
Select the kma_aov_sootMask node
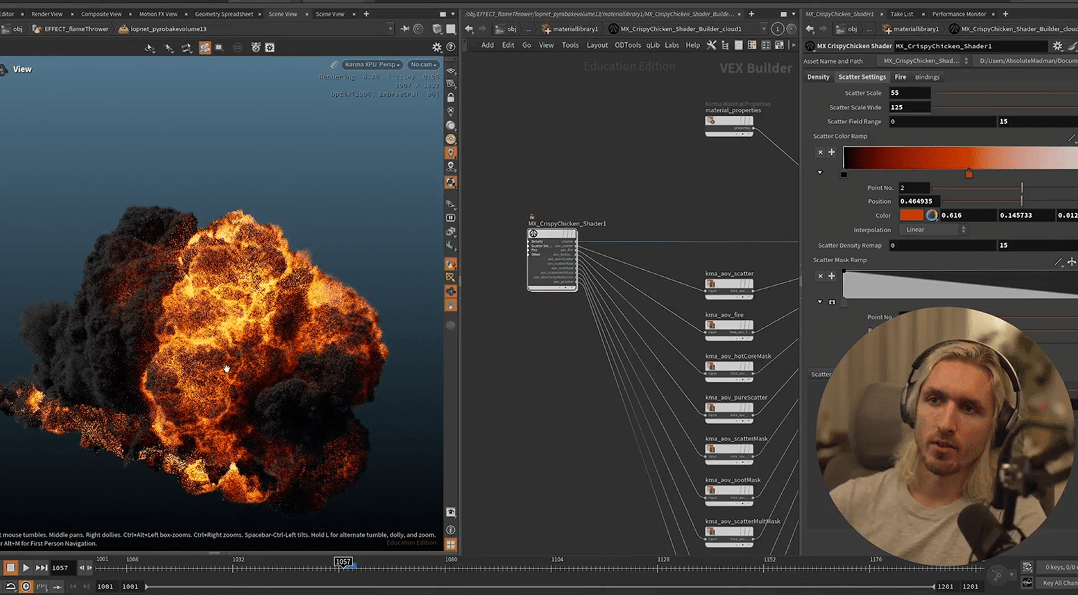click(729, 495)
